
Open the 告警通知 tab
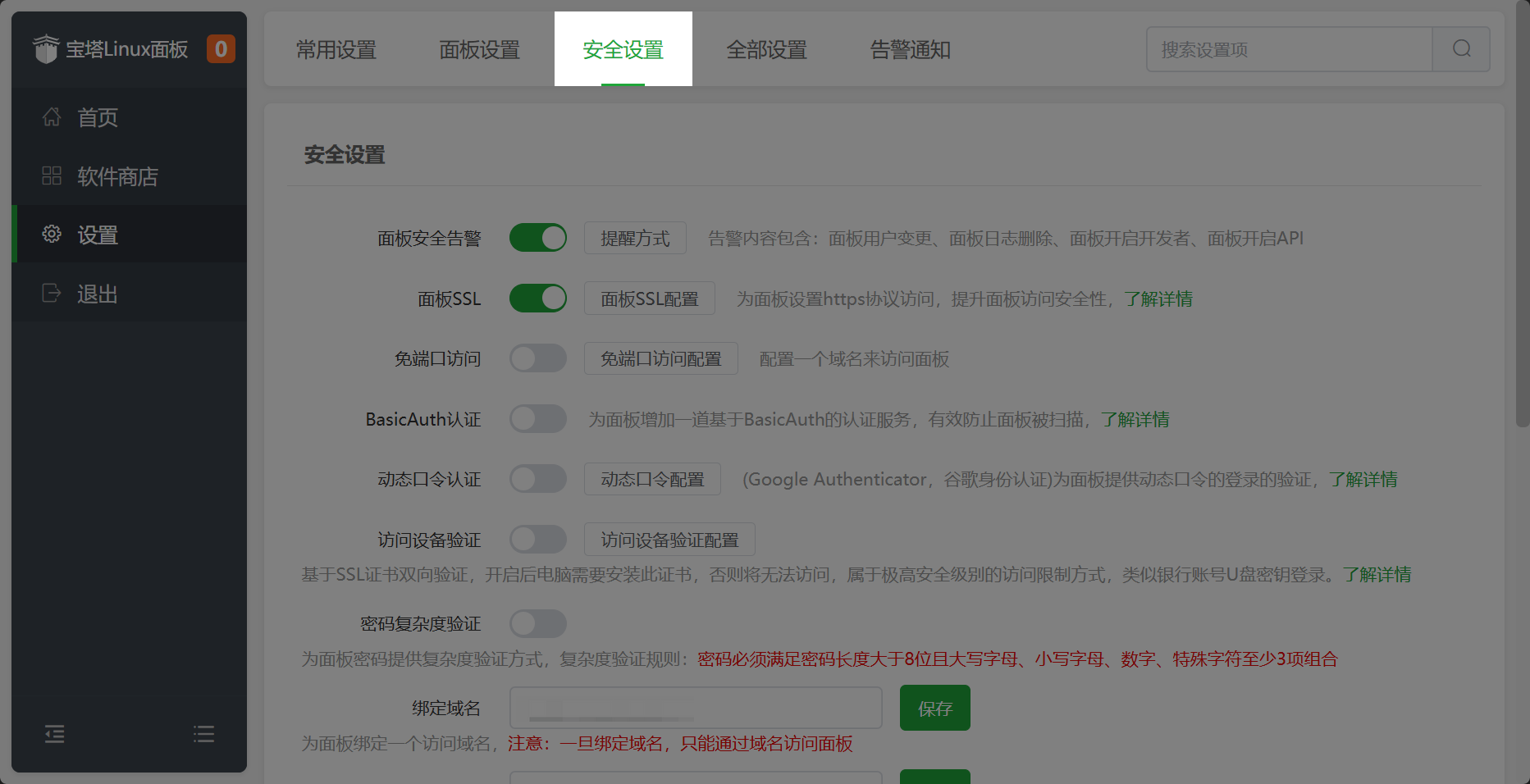click(x=910, y=49)
